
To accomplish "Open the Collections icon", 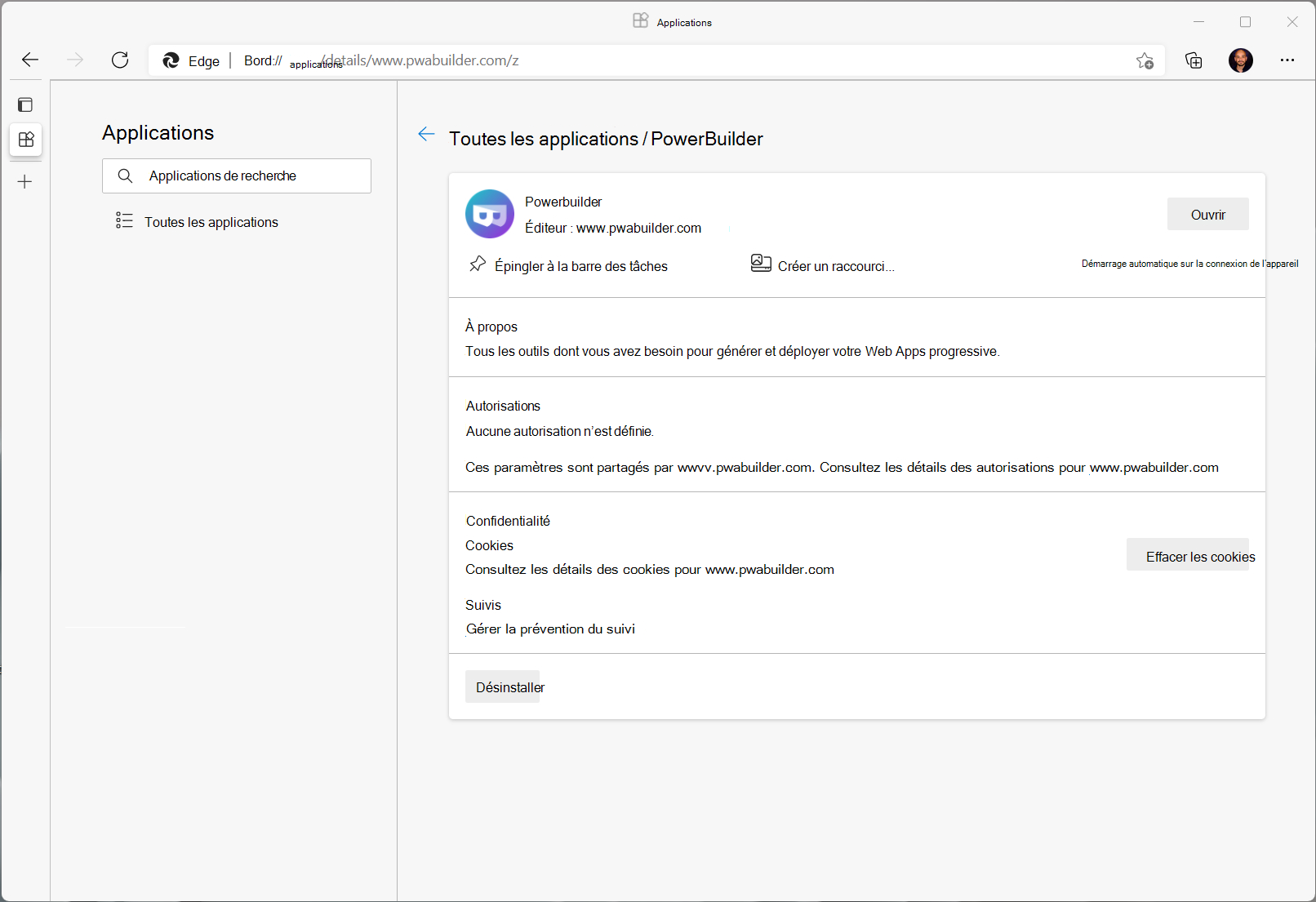I will [1194, 60].
